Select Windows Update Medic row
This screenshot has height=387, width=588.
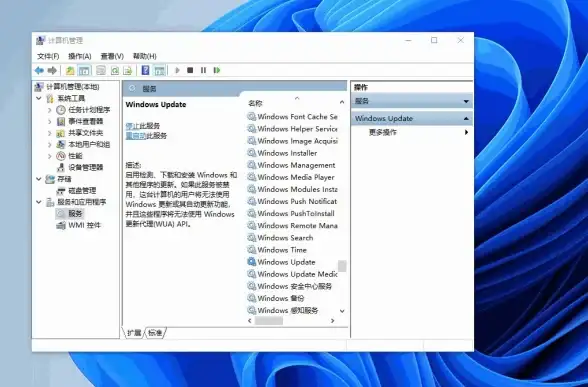(292, 274)
